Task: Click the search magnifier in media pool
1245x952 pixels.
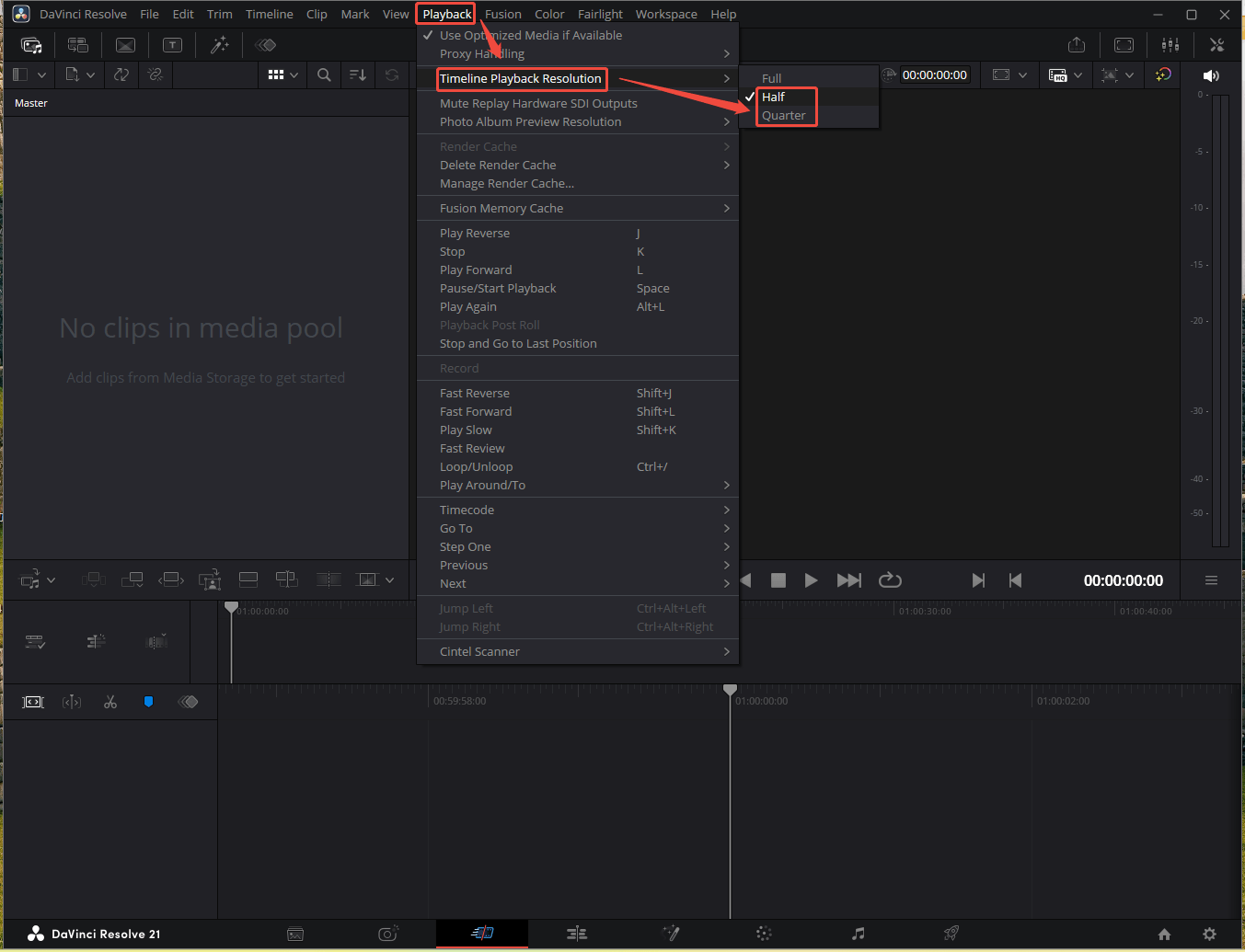Action: [324, 75]
